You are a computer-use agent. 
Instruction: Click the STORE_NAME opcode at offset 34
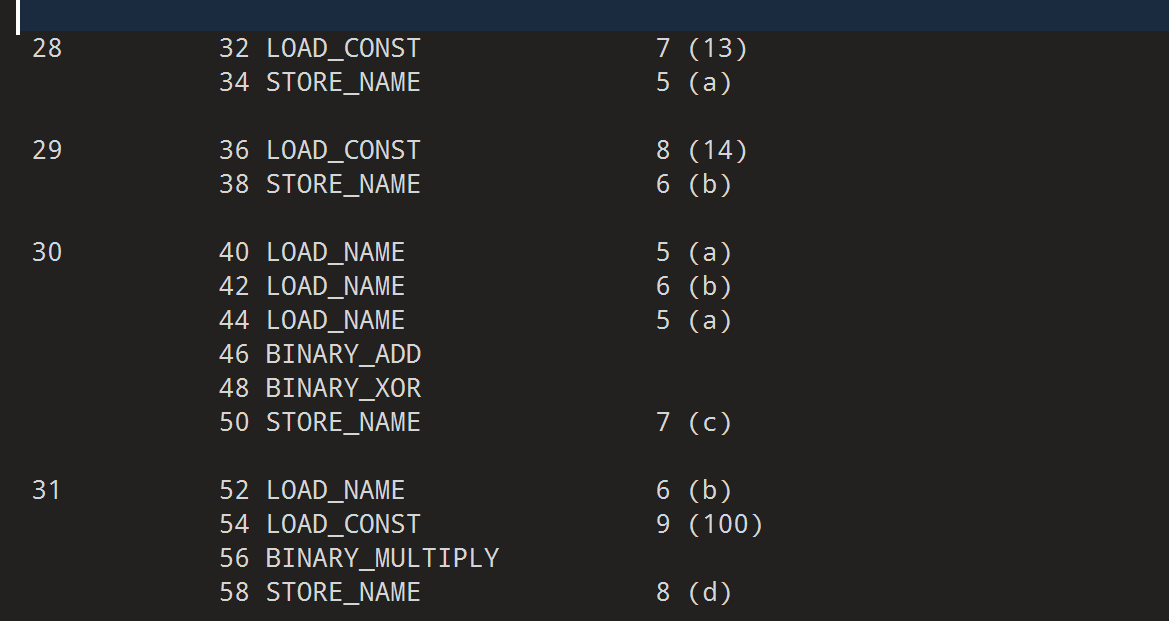343,82
